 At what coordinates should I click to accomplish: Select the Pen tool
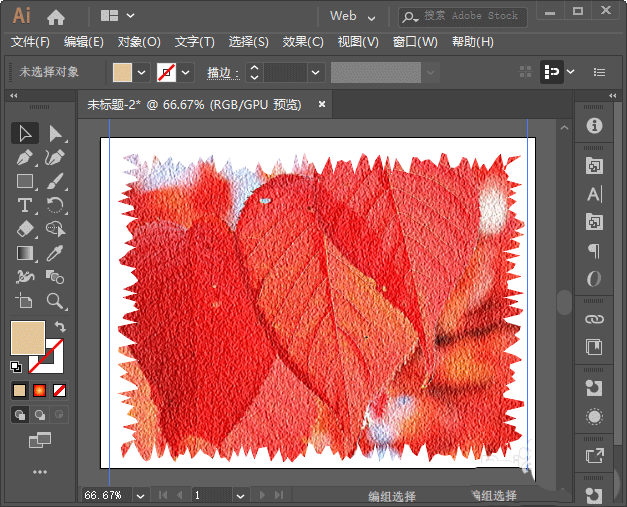point(26,157)
